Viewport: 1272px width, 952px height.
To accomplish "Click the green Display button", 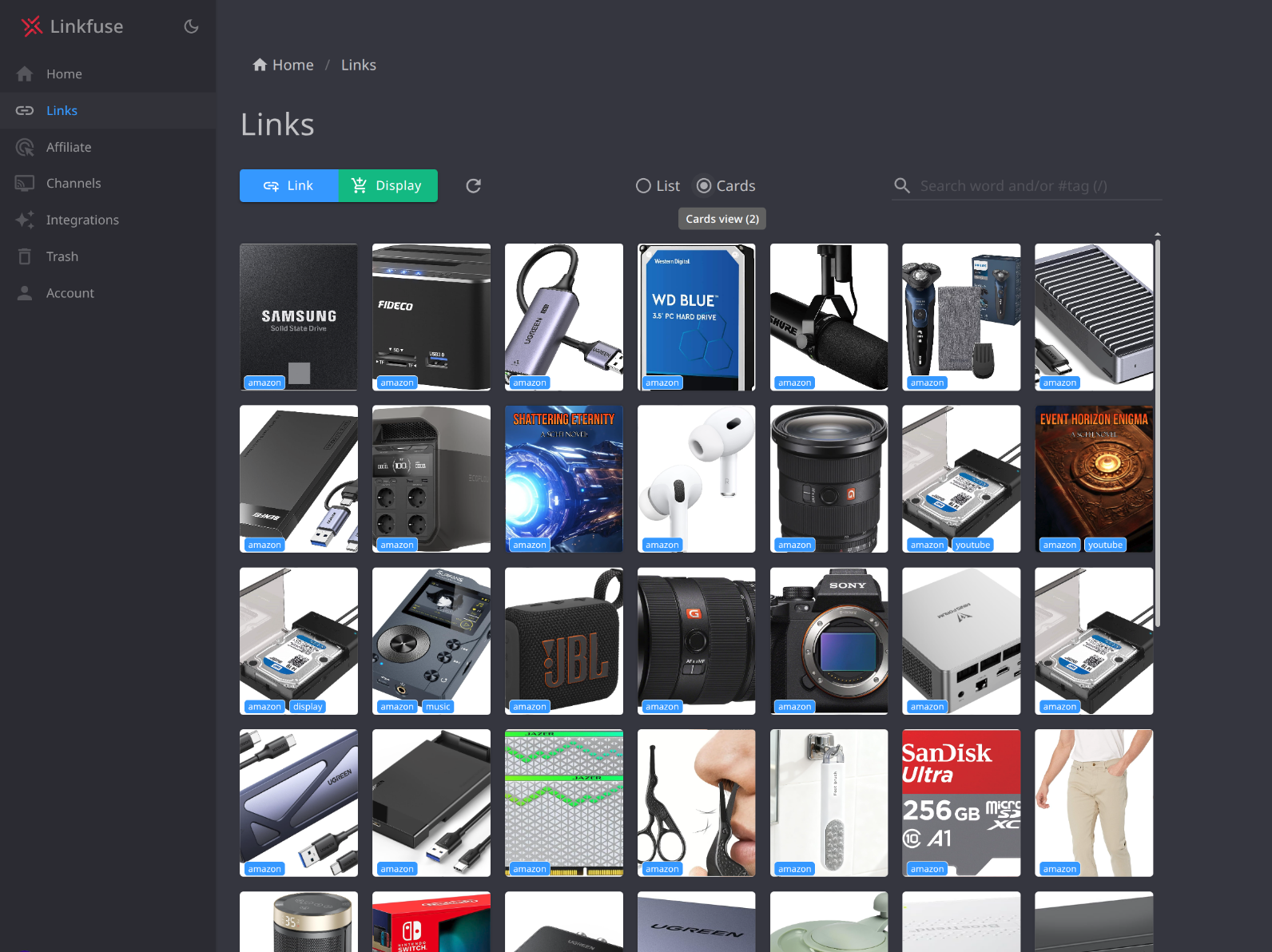I will click(388, 185).
